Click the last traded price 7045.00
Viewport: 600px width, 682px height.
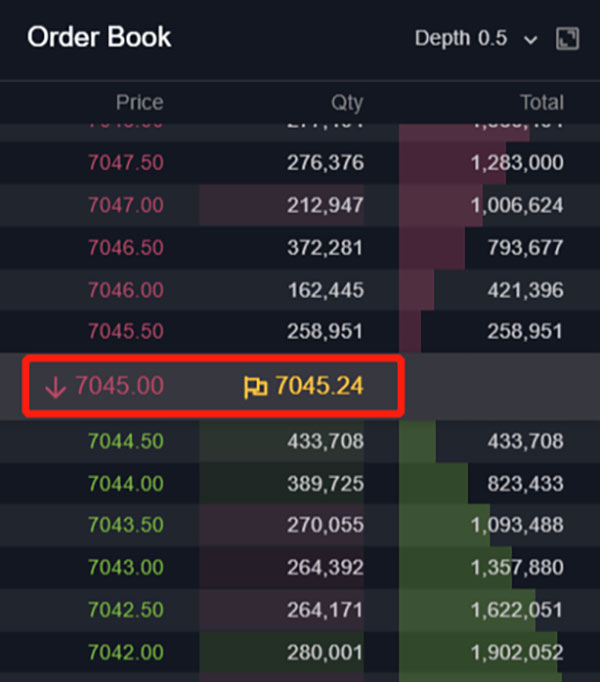coord(119,386)
